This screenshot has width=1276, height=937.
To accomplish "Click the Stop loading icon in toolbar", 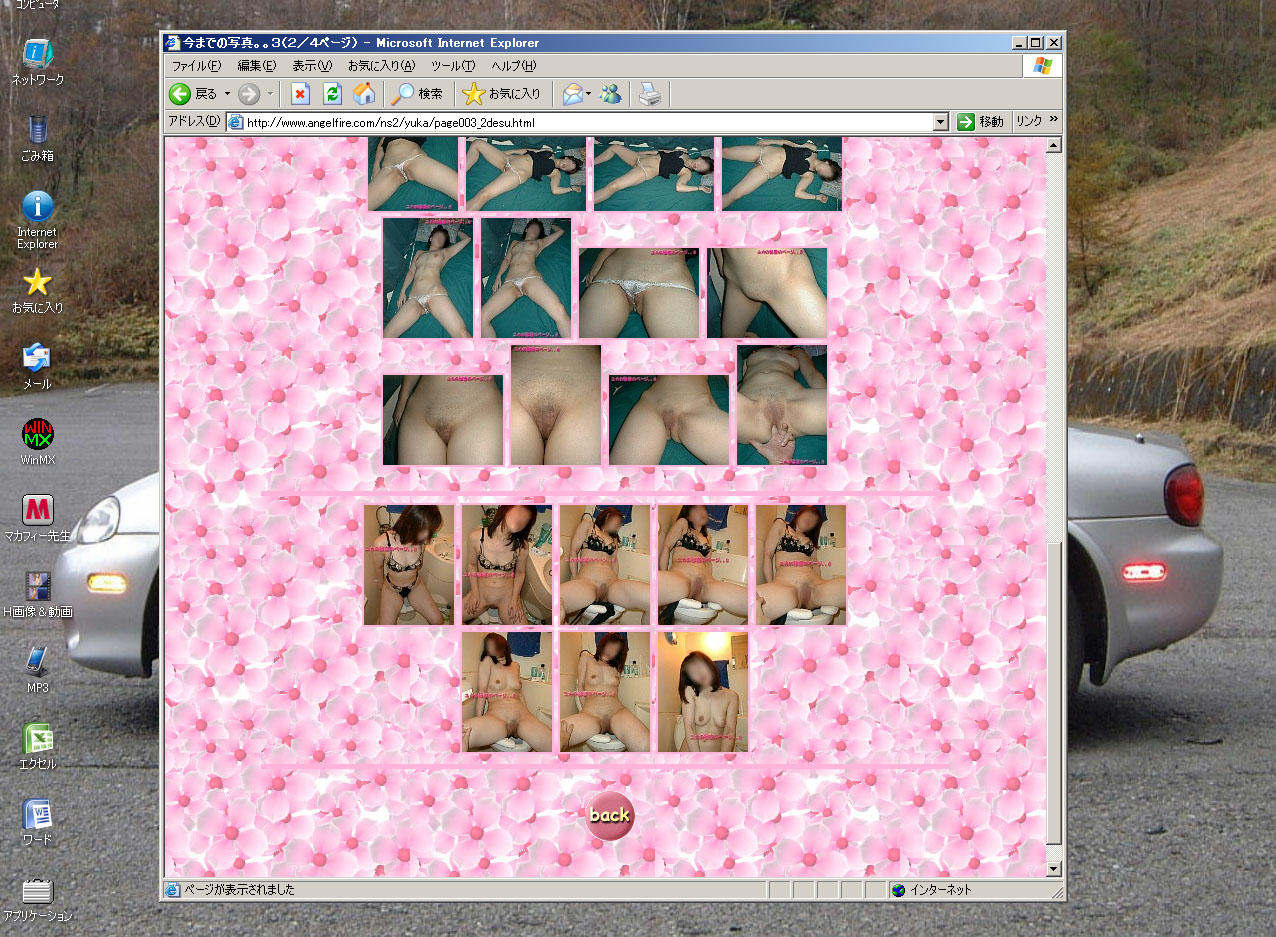I will pos(299,94).
